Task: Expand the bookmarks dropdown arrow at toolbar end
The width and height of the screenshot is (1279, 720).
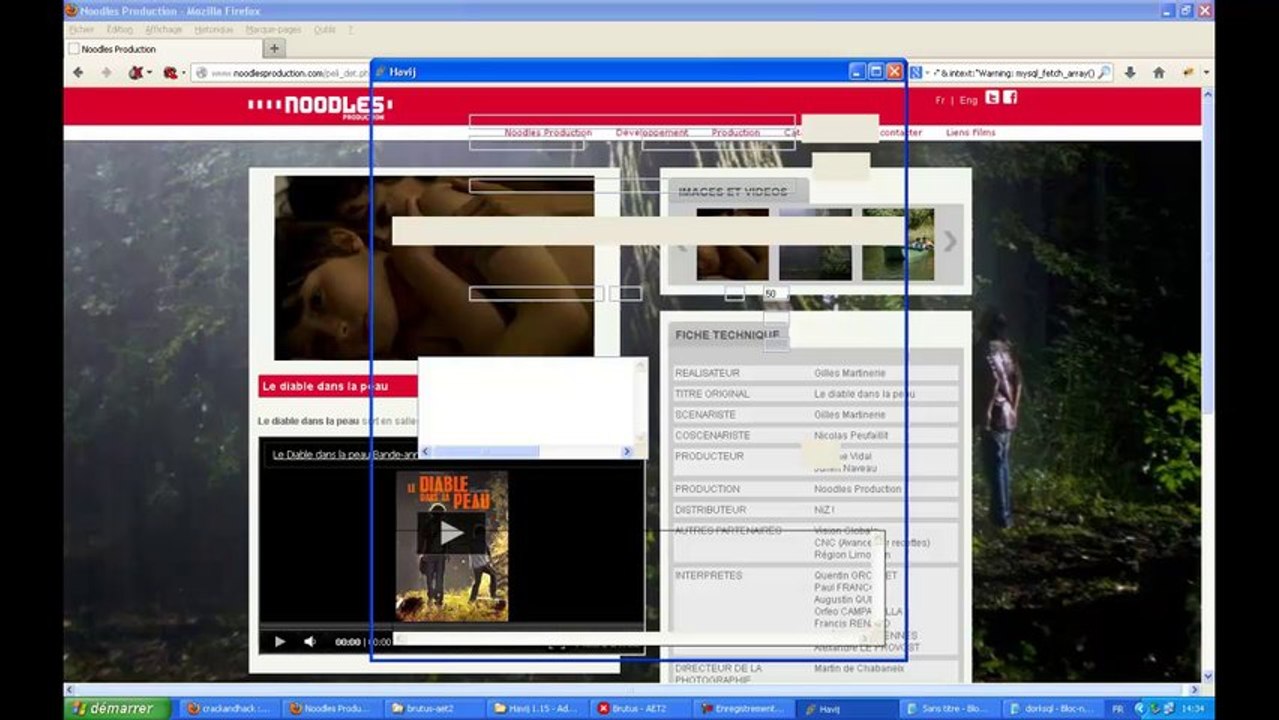Action: pyautogui.click(x=1206, y=73)
